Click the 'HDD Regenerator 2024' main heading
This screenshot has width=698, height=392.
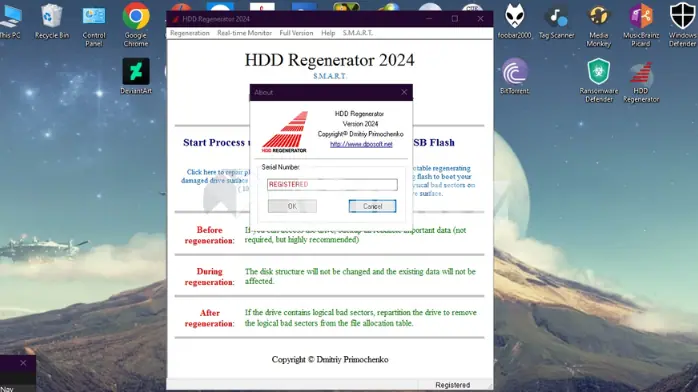(x=329, y=60)
